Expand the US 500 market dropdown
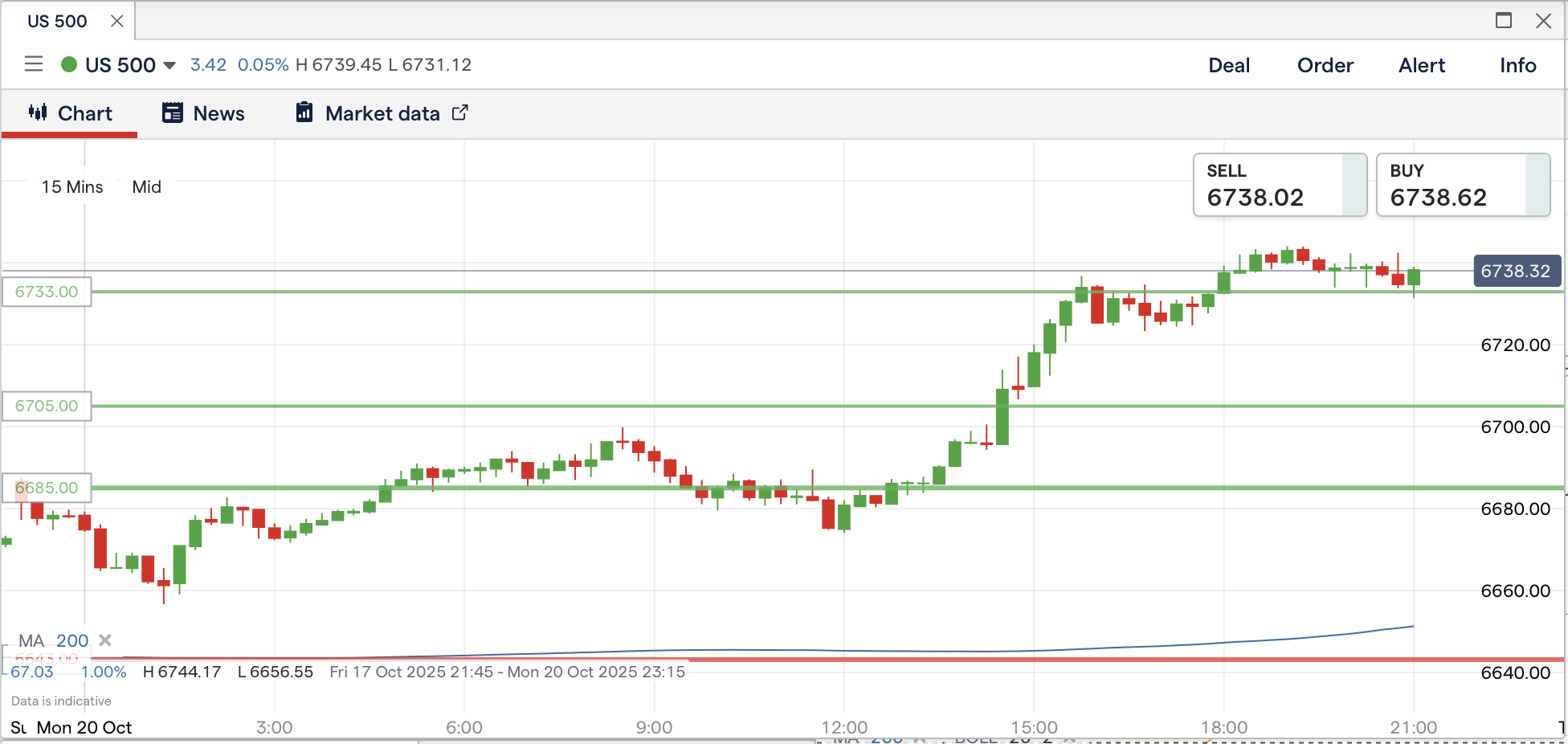This screenshot has height=744, width=1568. point(169,65)
